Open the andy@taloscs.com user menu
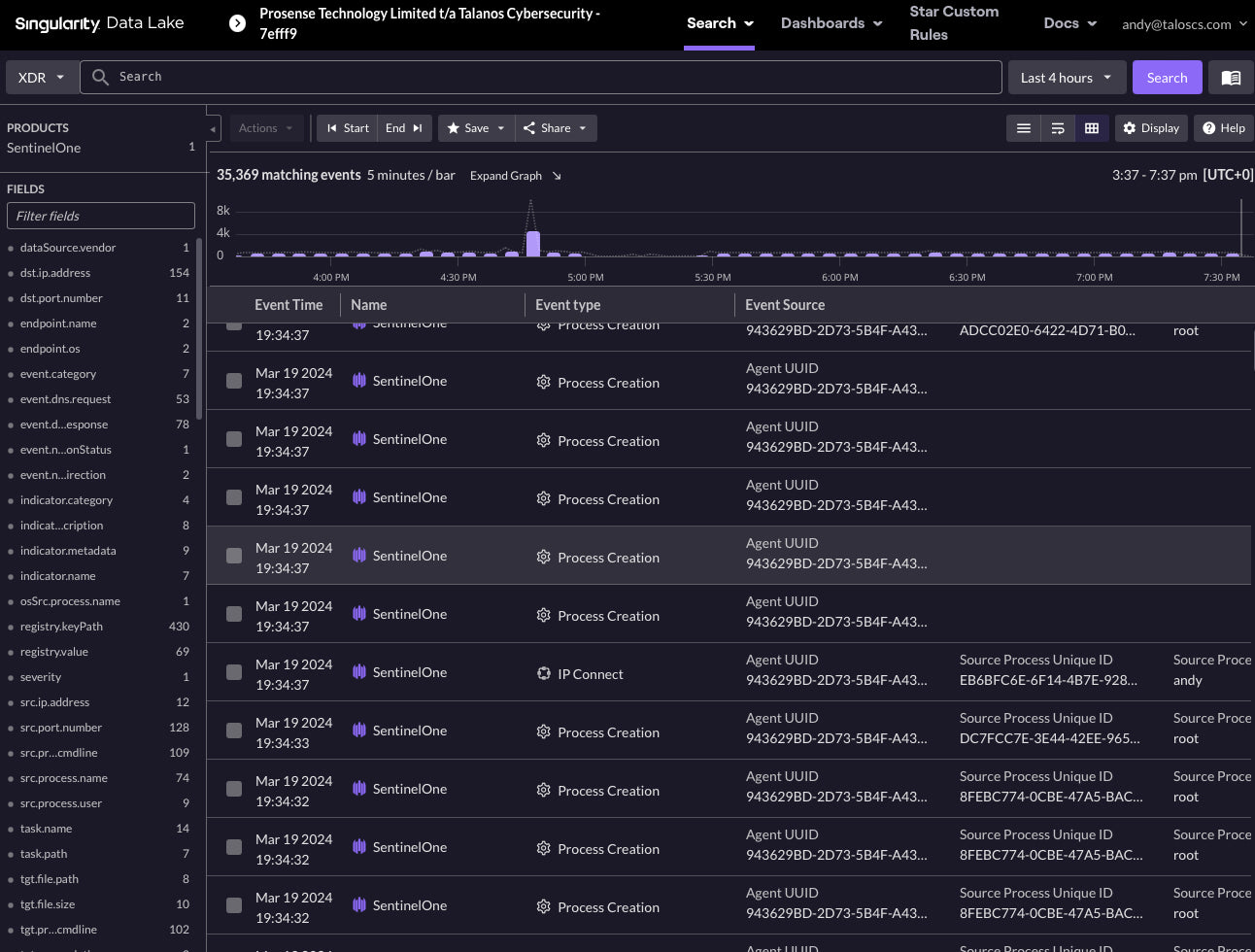Viewport: 1255px width, 952px height. point(1184,24)
